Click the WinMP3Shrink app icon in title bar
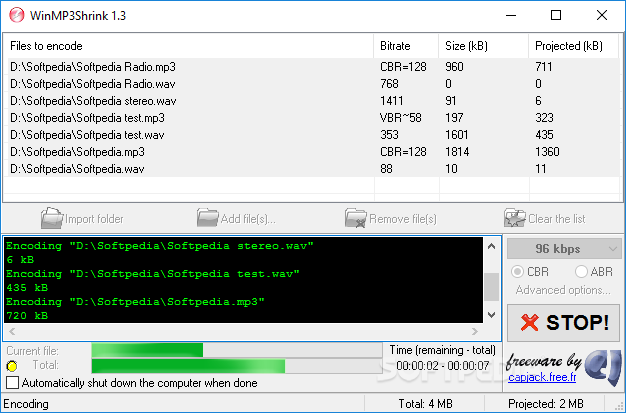The image size is (626, 413). click(x=17, y=15)
